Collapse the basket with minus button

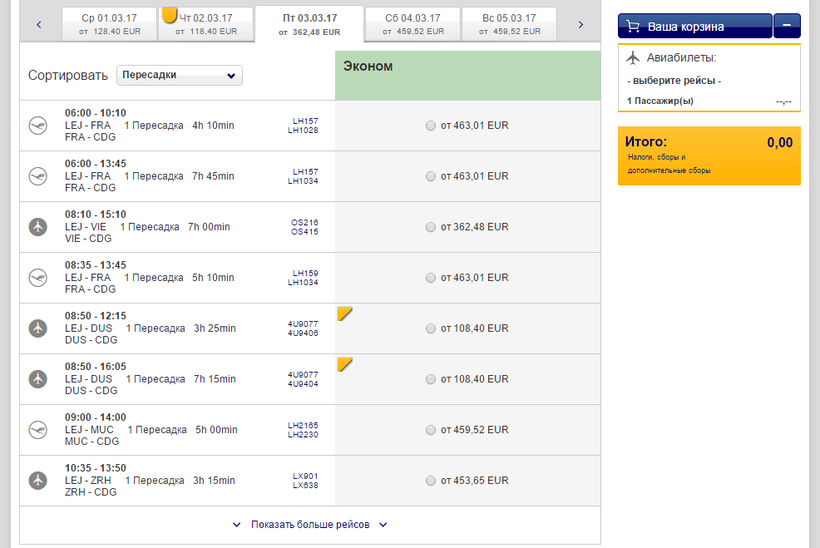pyautogui.click(x=788, y=26)
